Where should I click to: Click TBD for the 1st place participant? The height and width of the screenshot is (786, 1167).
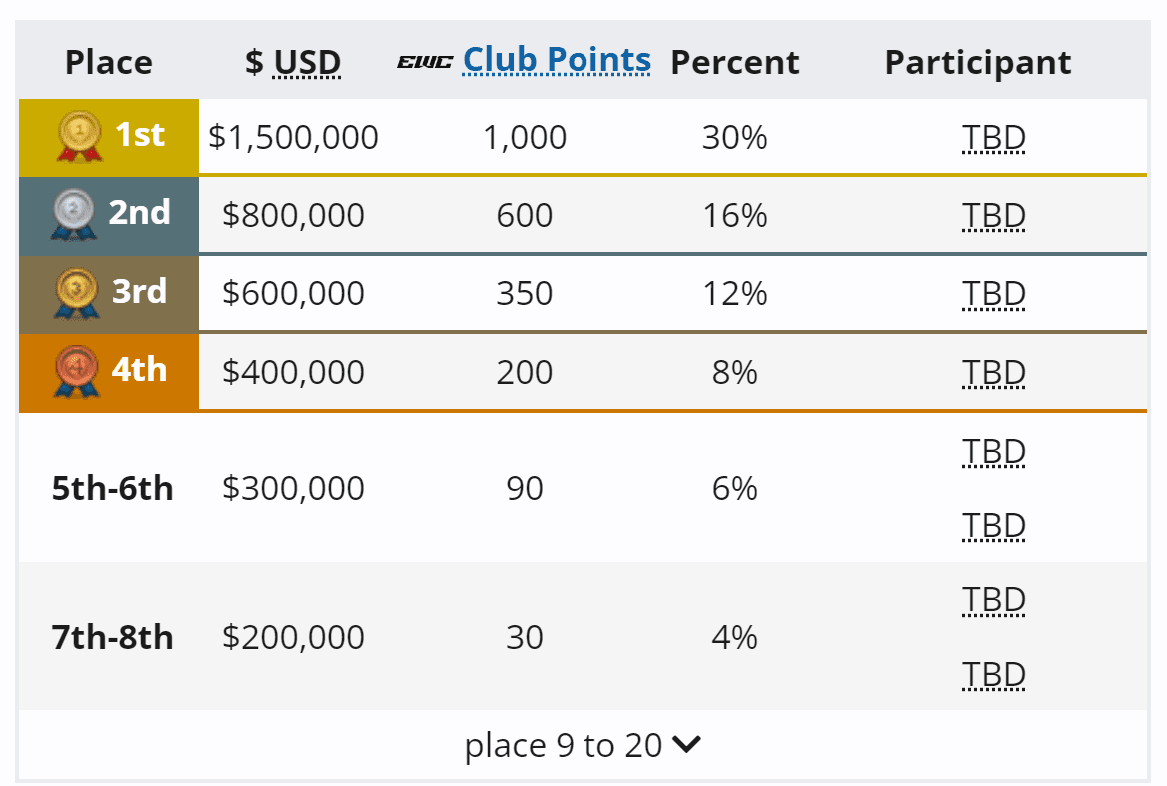click(994, 137)
